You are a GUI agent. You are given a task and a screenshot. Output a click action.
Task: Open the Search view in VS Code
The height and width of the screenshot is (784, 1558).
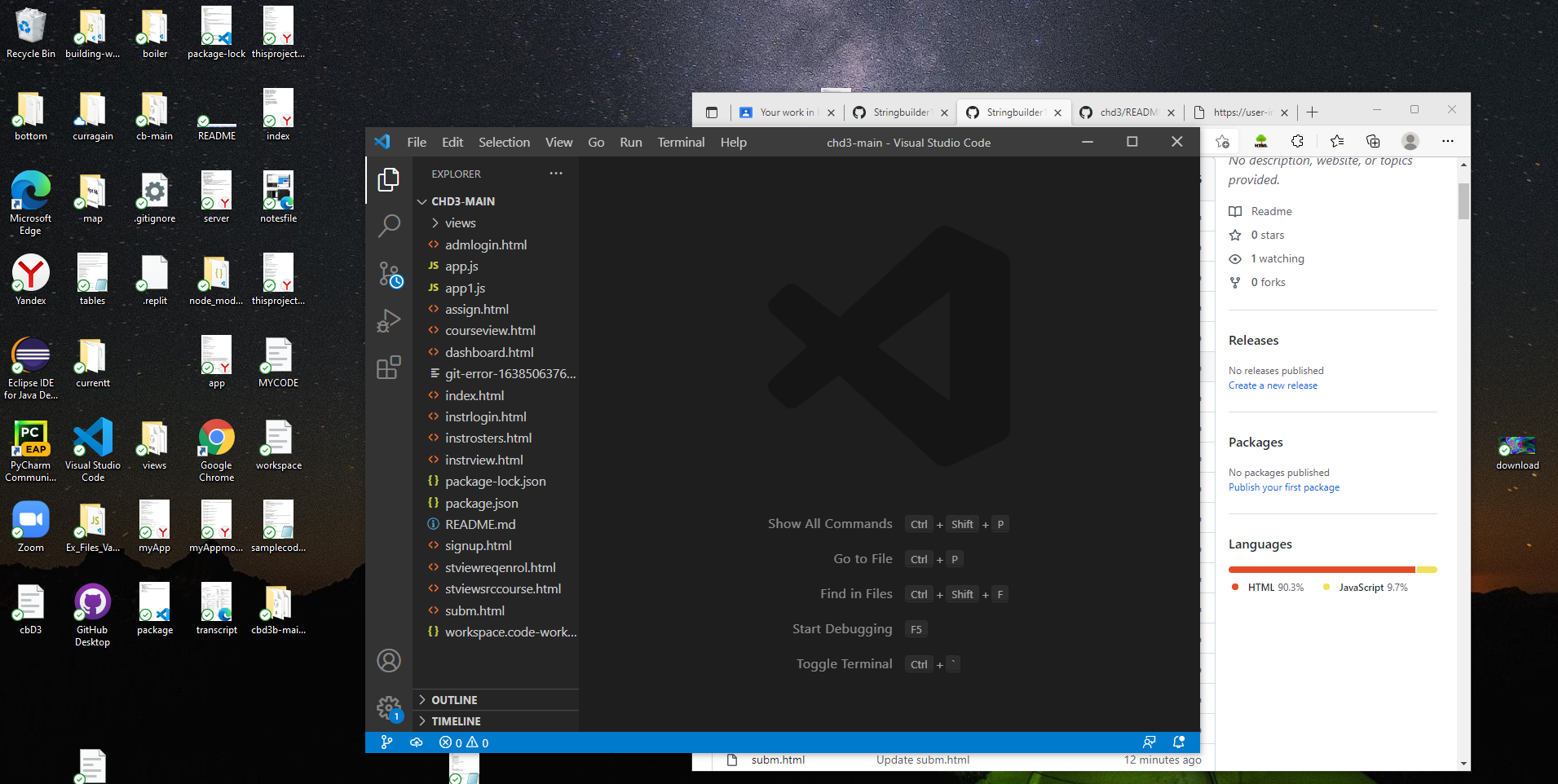coord(389,225)
